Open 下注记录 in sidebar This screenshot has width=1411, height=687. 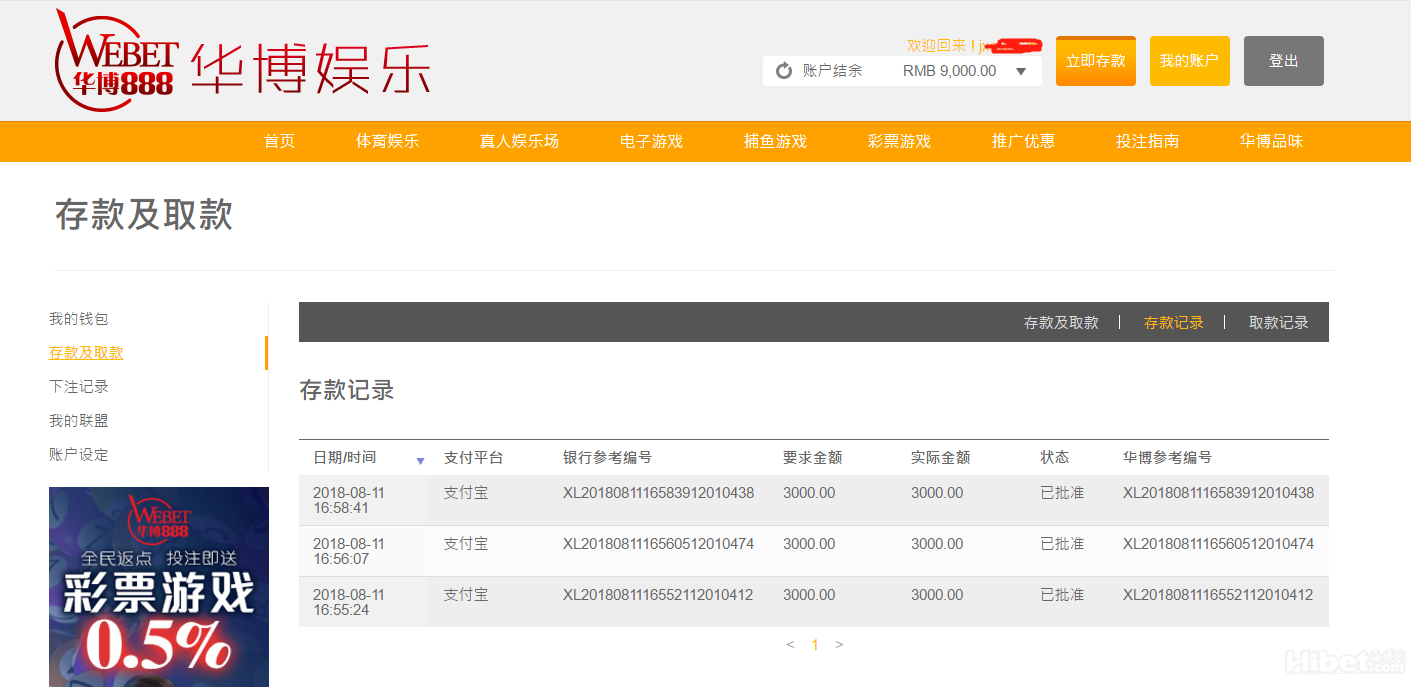click(x=78, y=387)
